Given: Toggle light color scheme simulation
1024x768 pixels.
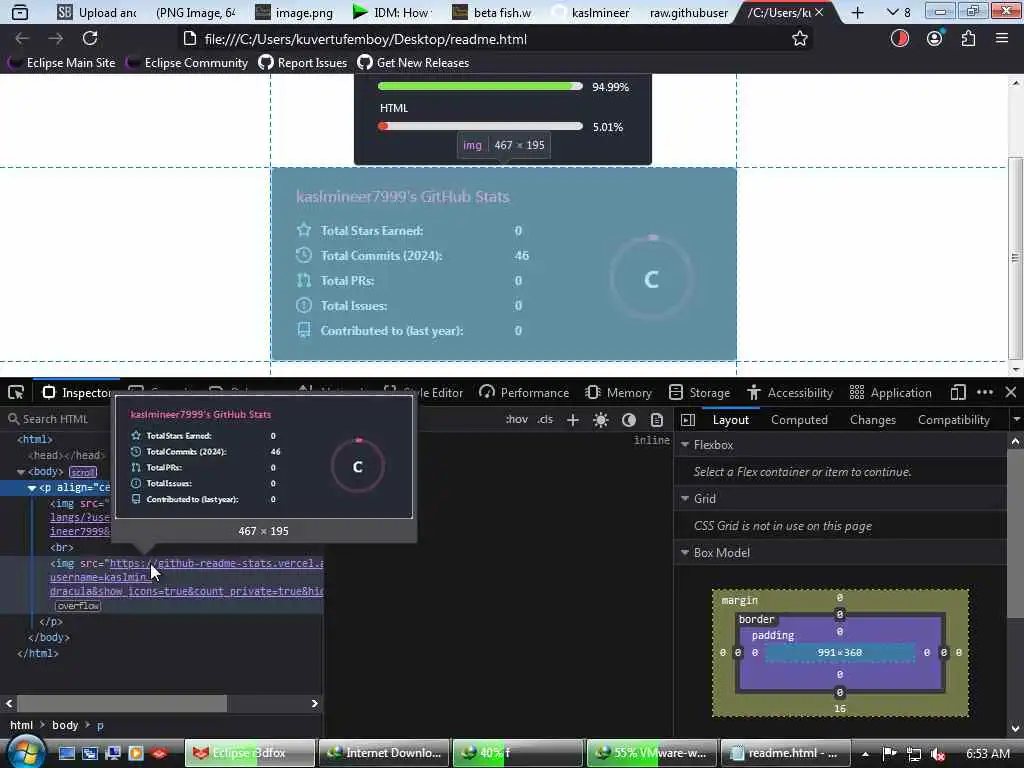Looking at the screenshot, I should click(x=601, y=420).
